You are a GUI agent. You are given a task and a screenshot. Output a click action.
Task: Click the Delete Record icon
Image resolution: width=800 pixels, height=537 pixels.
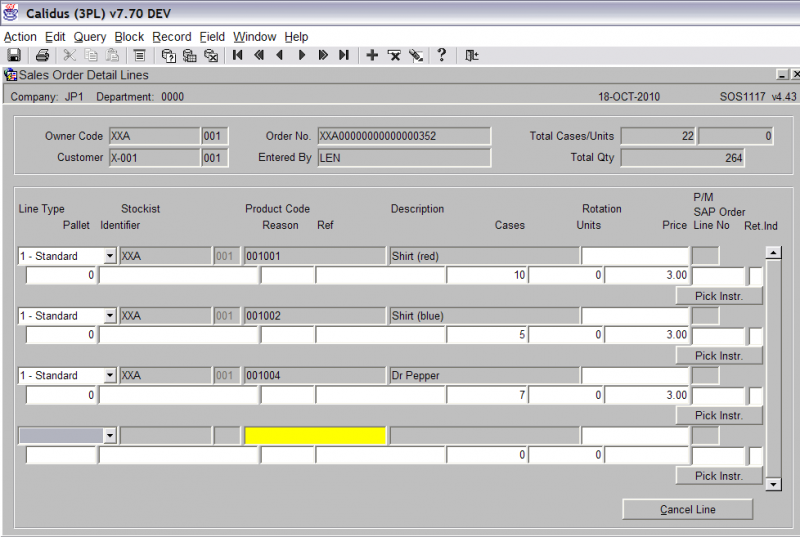tap(394, 55)
